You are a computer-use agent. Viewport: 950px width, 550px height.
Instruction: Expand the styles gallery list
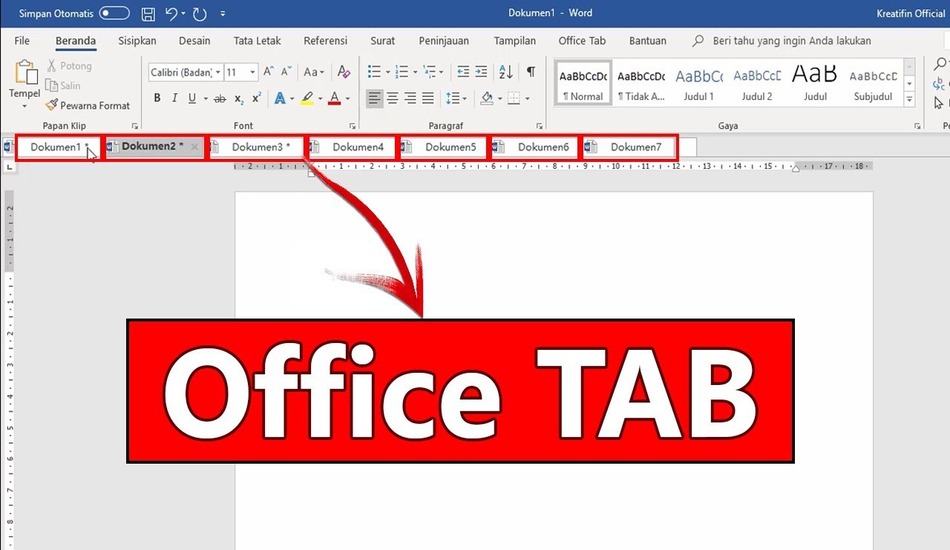pyautogui.click(x=909, y=100)
